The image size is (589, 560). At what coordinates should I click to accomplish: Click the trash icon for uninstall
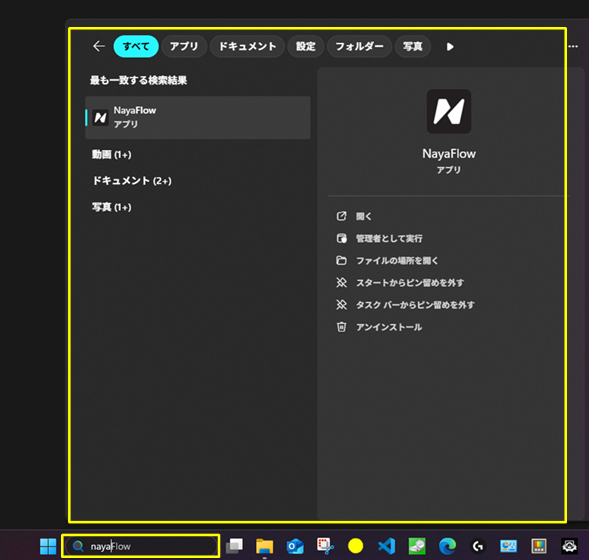(341, 327)
